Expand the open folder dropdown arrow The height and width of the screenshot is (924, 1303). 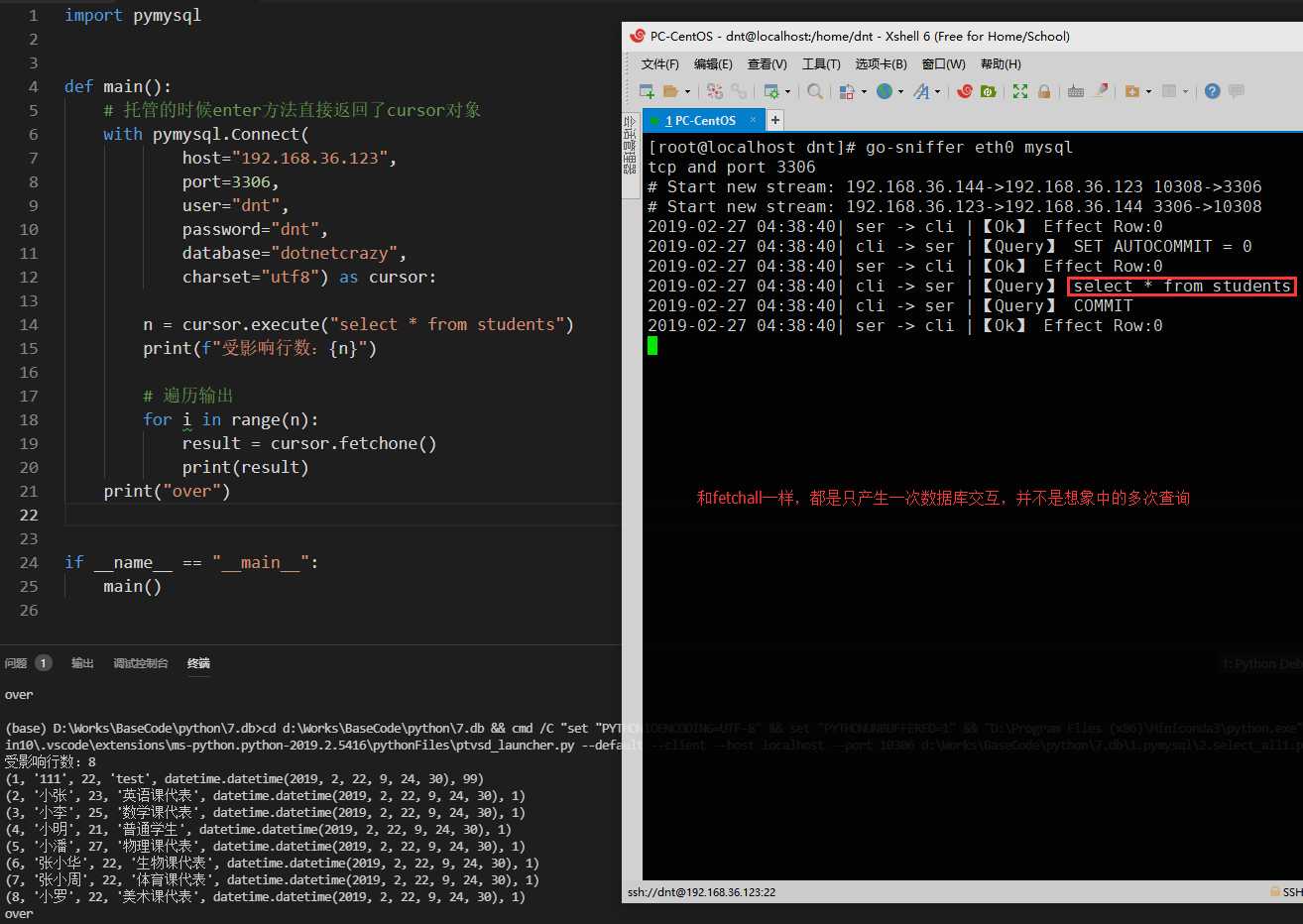pos(686,92)
